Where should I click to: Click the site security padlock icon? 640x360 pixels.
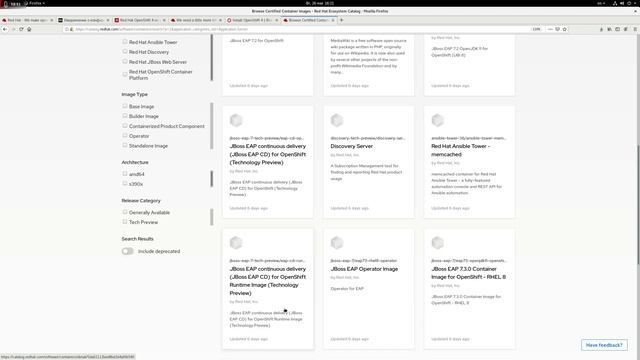72,29
